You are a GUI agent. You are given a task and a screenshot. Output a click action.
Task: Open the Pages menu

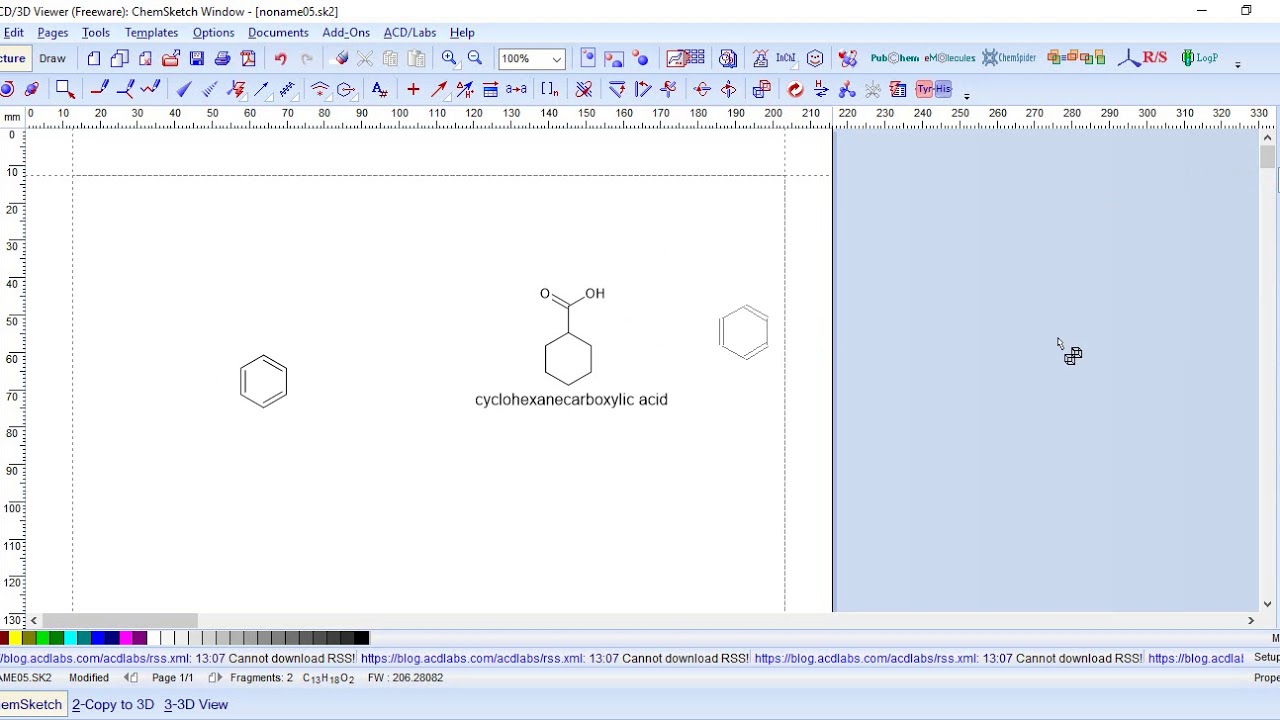point(53,33)
